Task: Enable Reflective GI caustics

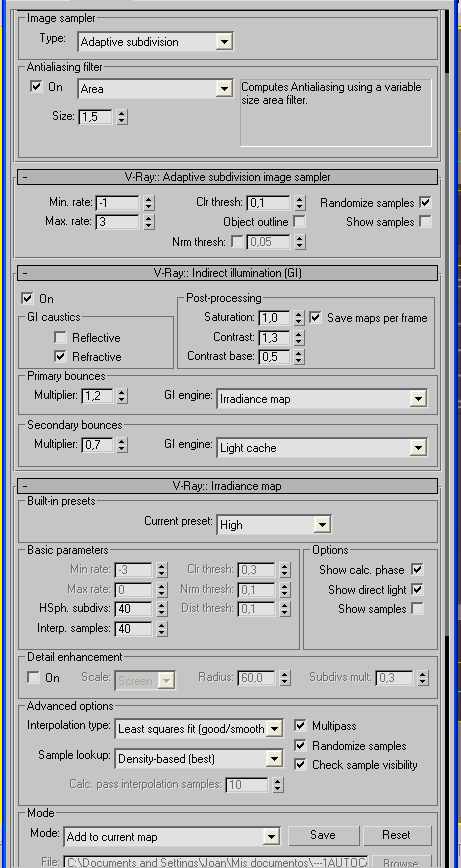Action: click(x=60, y=338)
